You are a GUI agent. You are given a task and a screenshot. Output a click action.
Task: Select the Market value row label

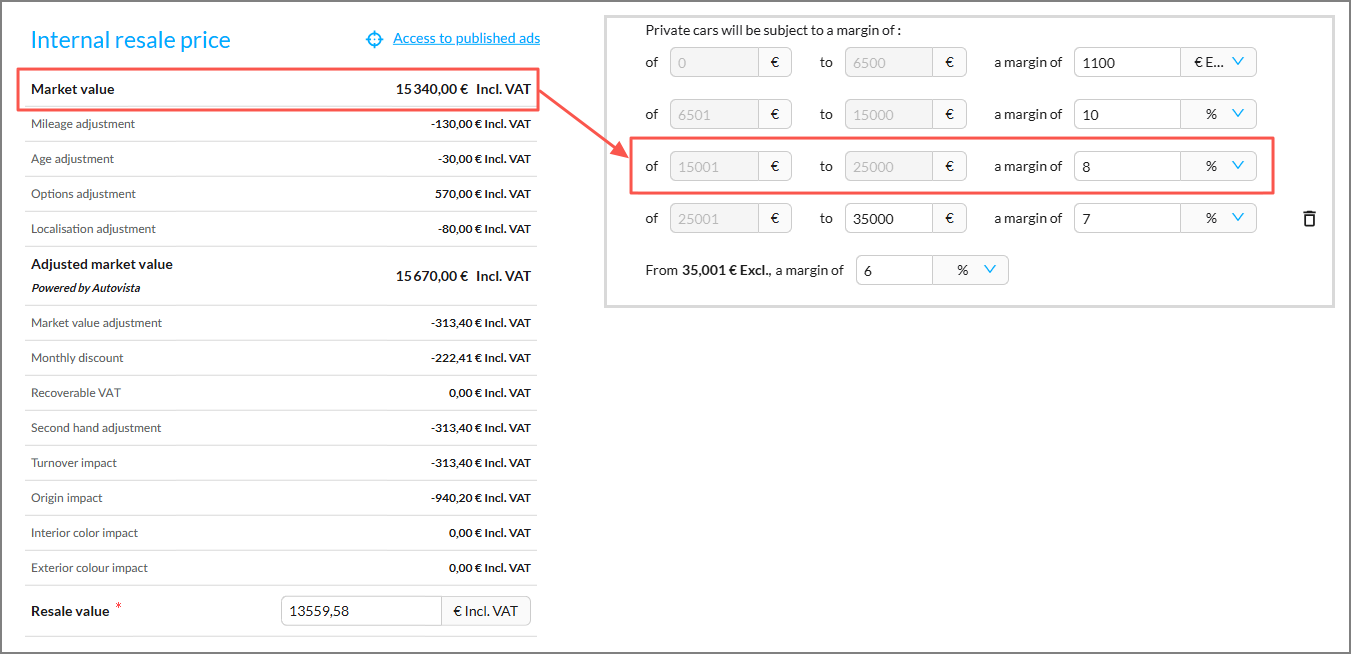(73, 89)
